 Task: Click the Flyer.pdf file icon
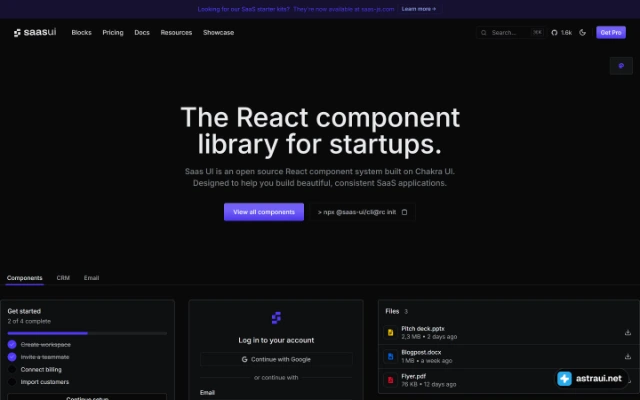pyautogui.click(x=390, y=380)
